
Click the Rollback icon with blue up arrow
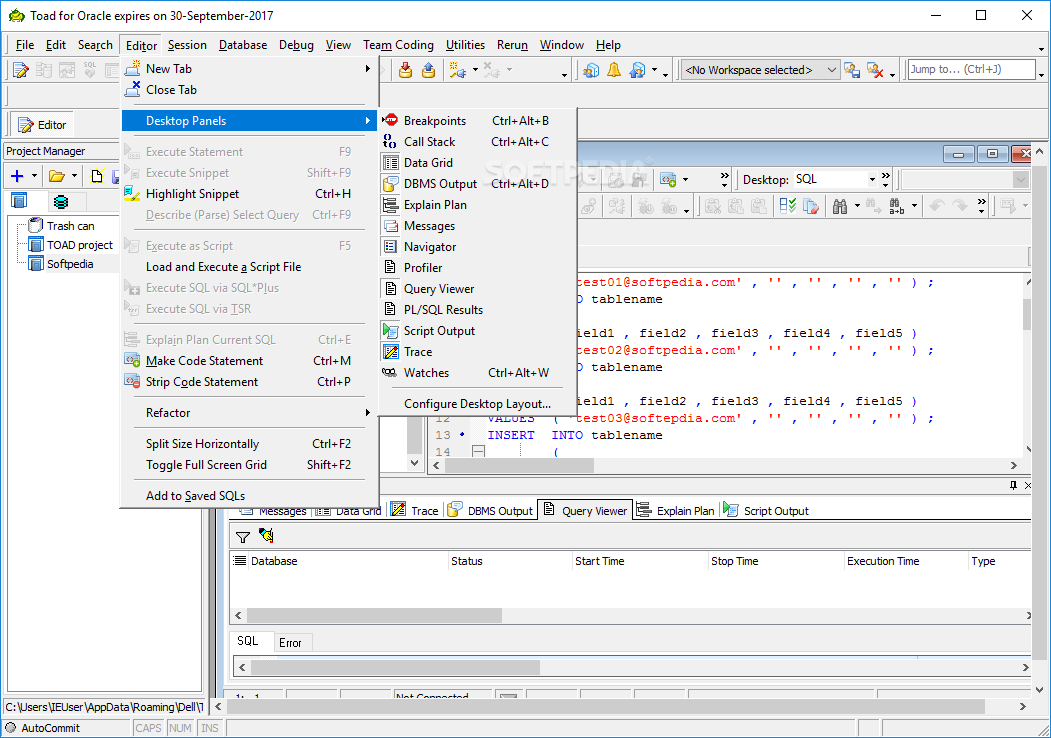[428, 70]
